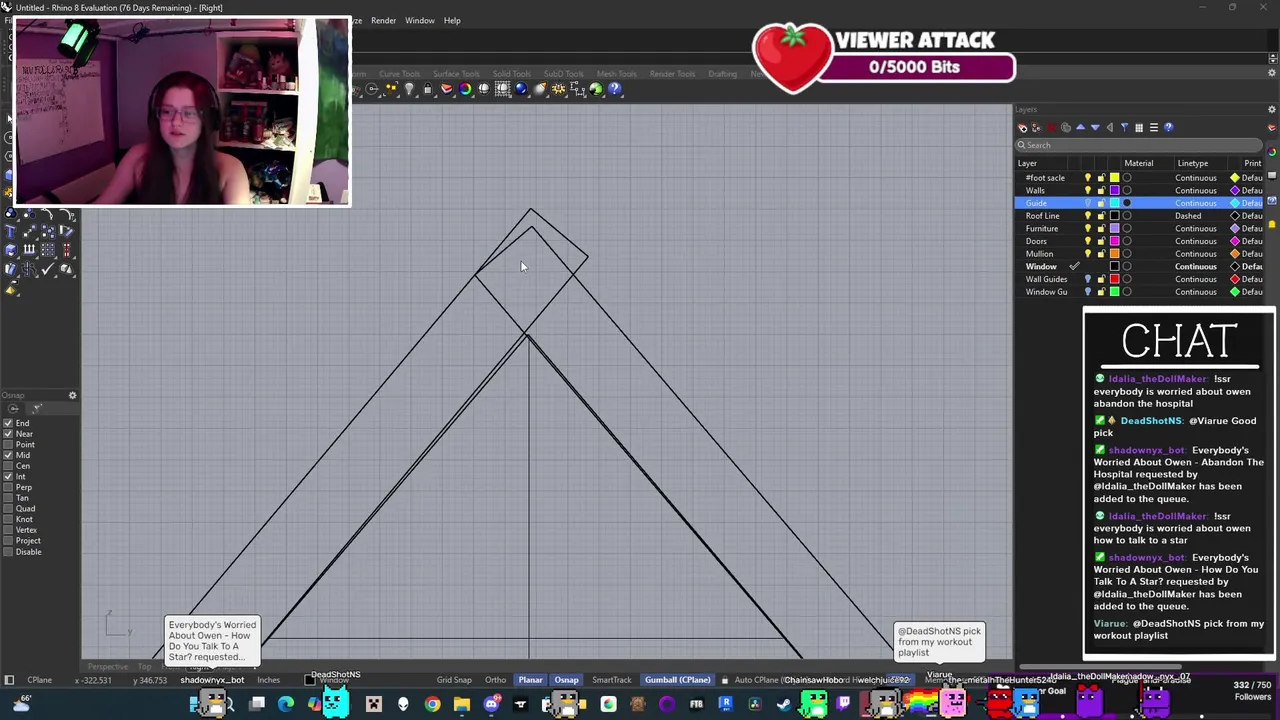
Task: Toggle lock on Mullion layer
Action: pos(1101,254)
